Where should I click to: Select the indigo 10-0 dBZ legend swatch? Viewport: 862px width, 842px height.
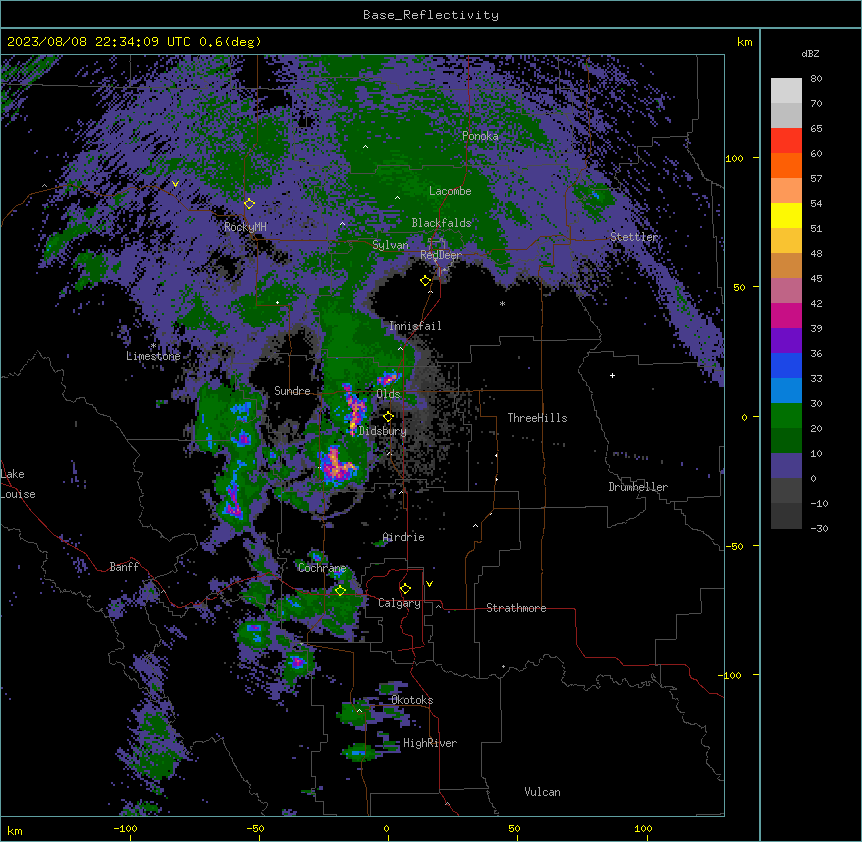(786, 466)
